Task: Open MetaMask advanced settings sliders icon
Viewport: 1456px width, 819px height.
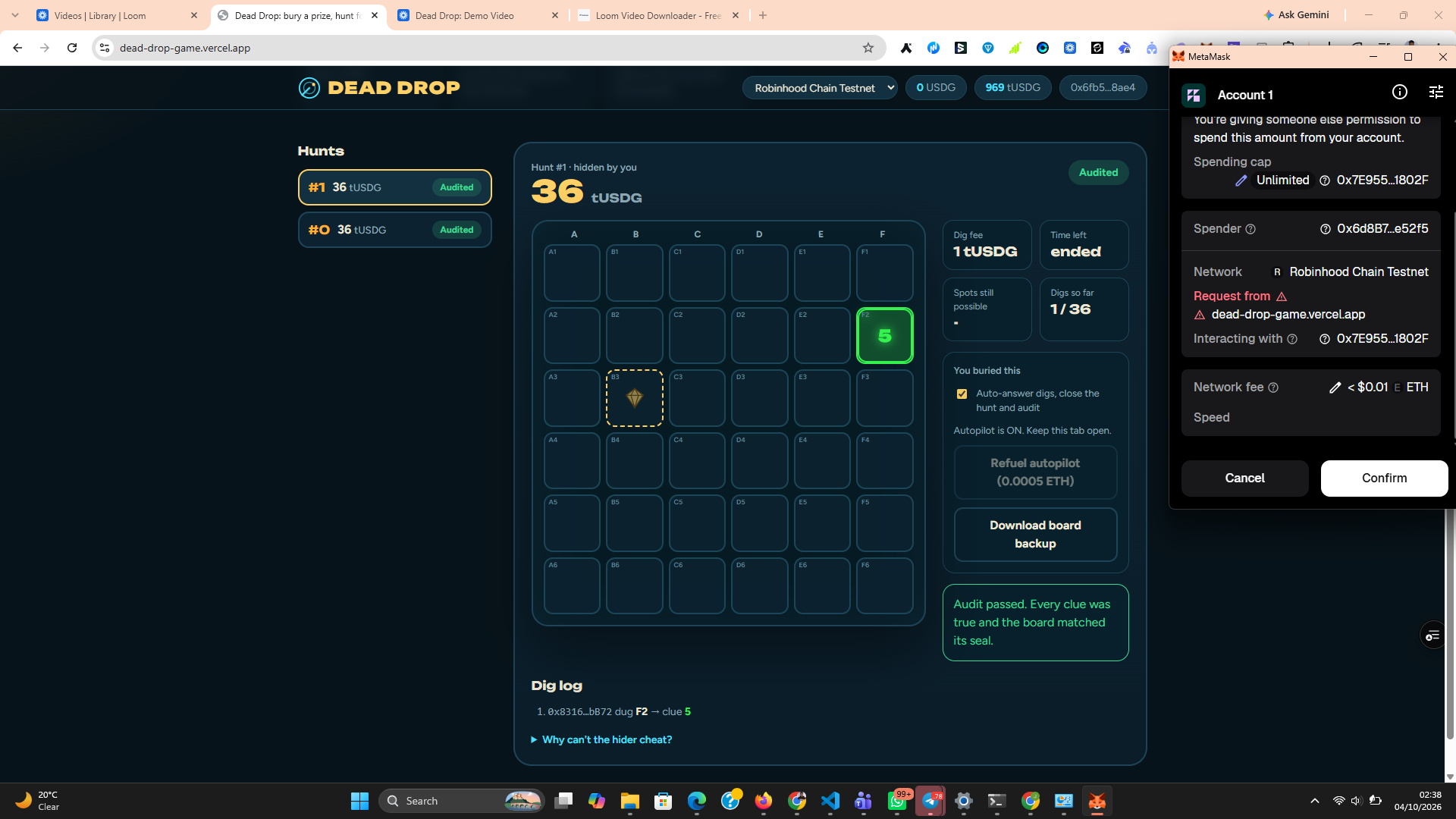Action: (x=1436, y=92)
